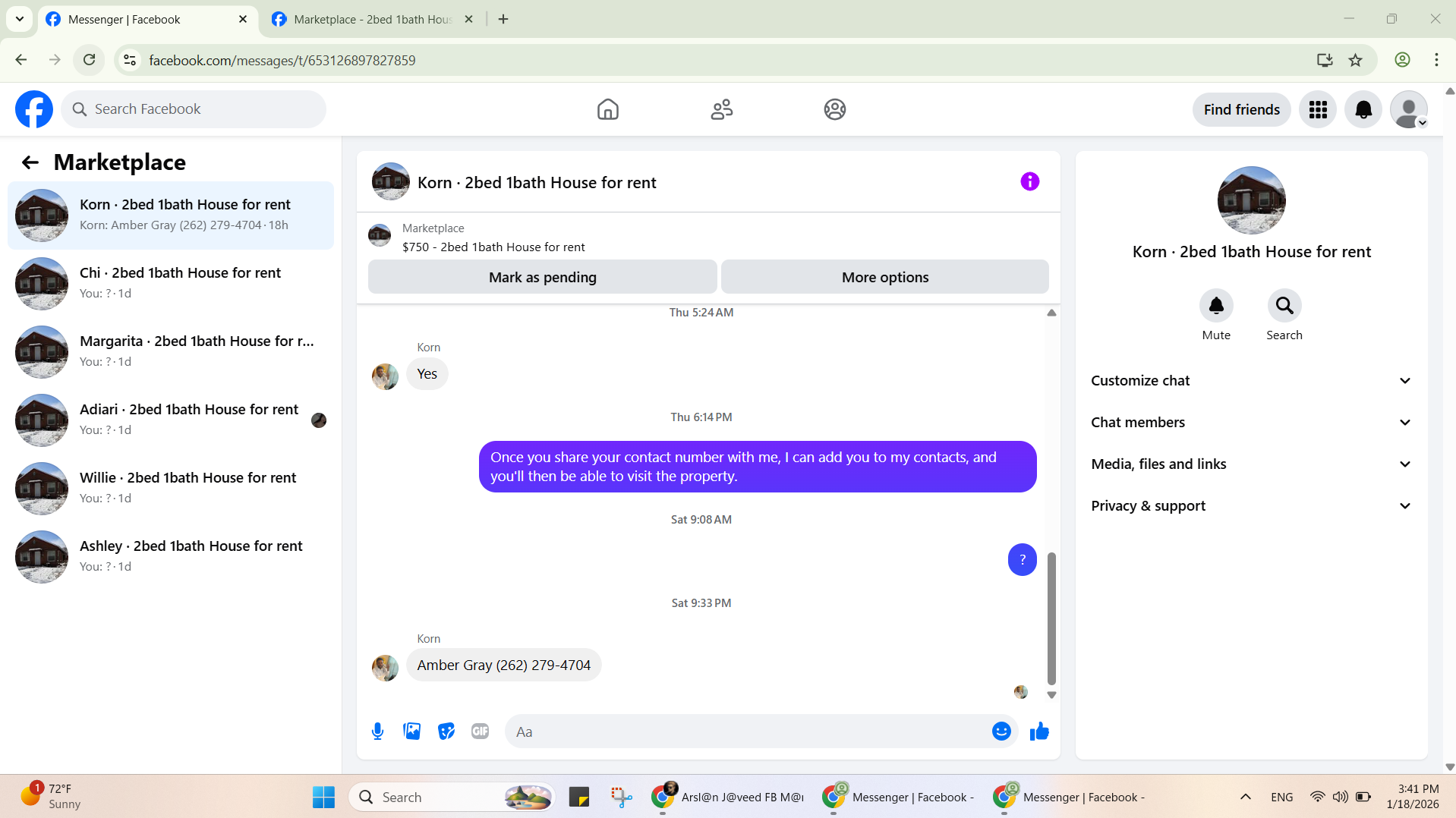Open Willie 2bed 1bath conversation

(171, 489)
